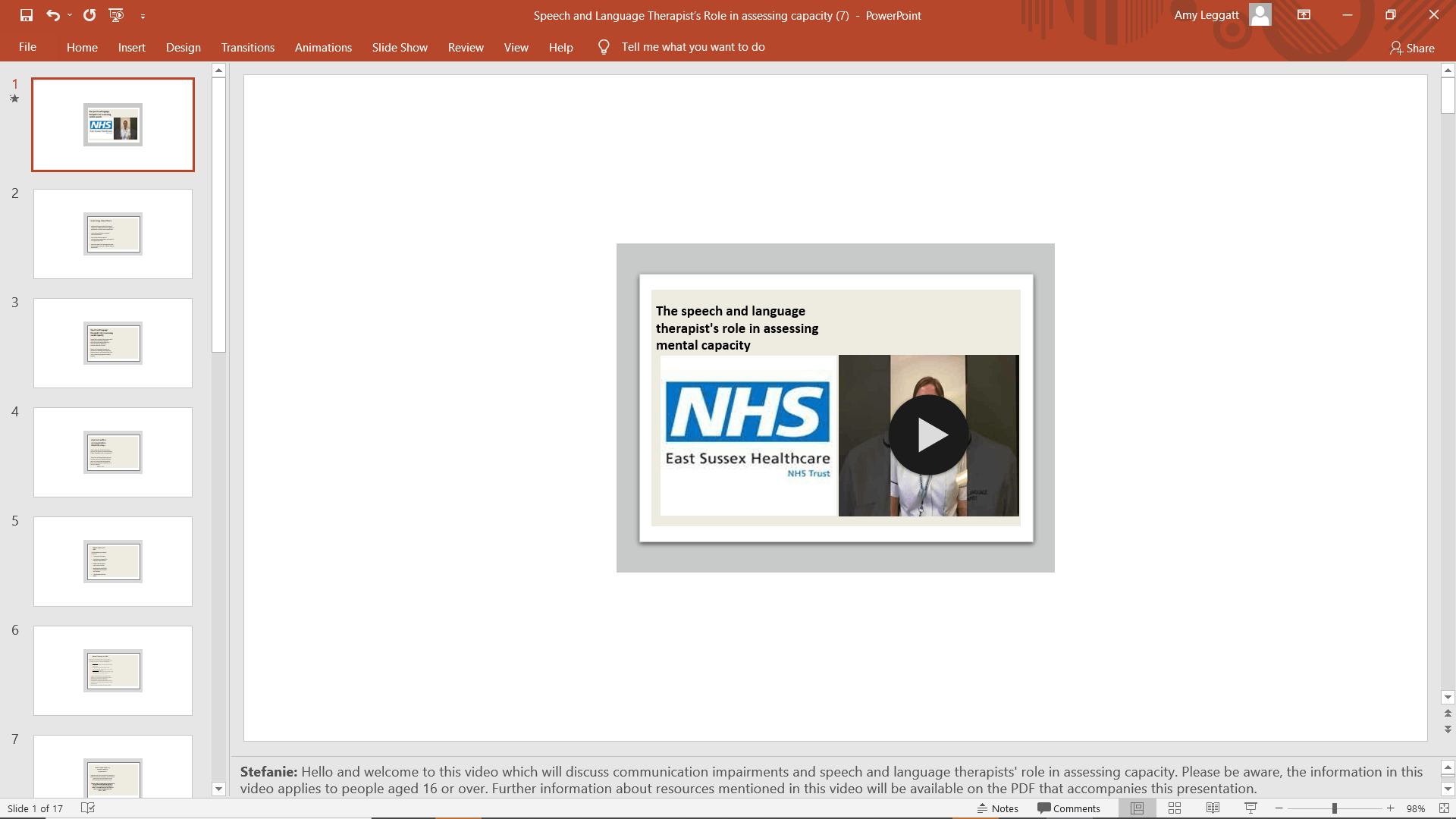Switch to Slide Sorter view
The height and width of the screenshot is (819, 1456).
[1175, 808]
